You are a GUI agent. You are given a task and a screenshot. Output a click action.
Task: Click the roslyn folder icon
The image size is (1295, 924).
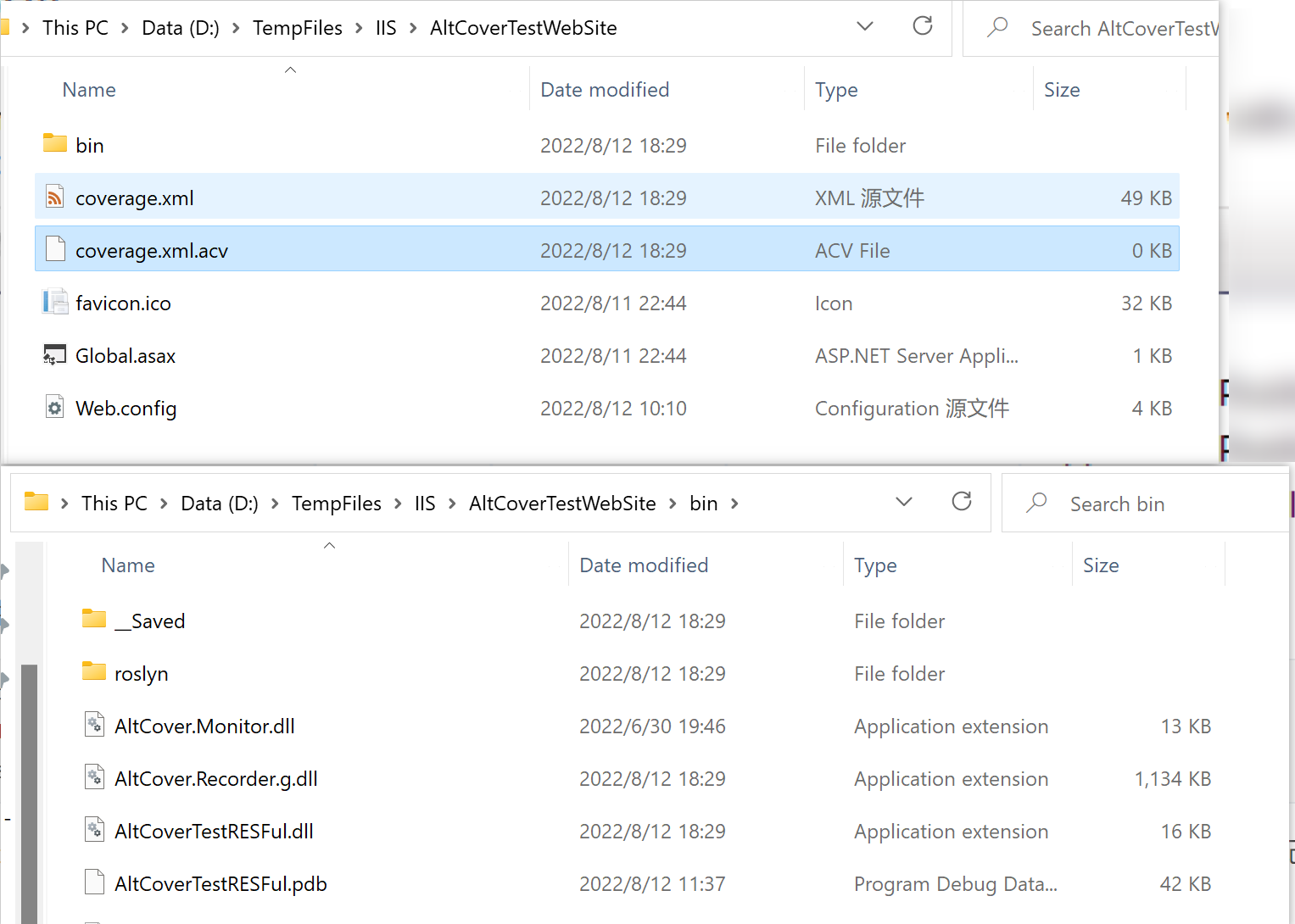tap(94, 671)
